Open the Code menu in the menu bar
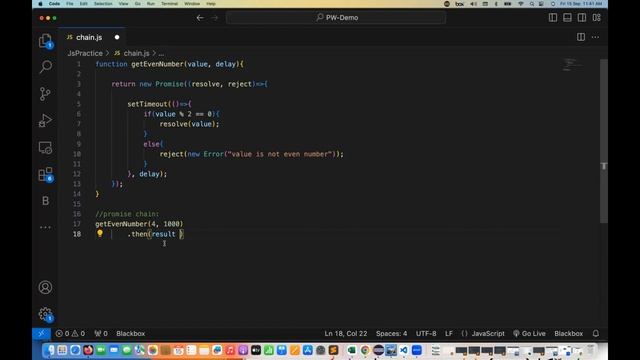 (x=54, y=4)
